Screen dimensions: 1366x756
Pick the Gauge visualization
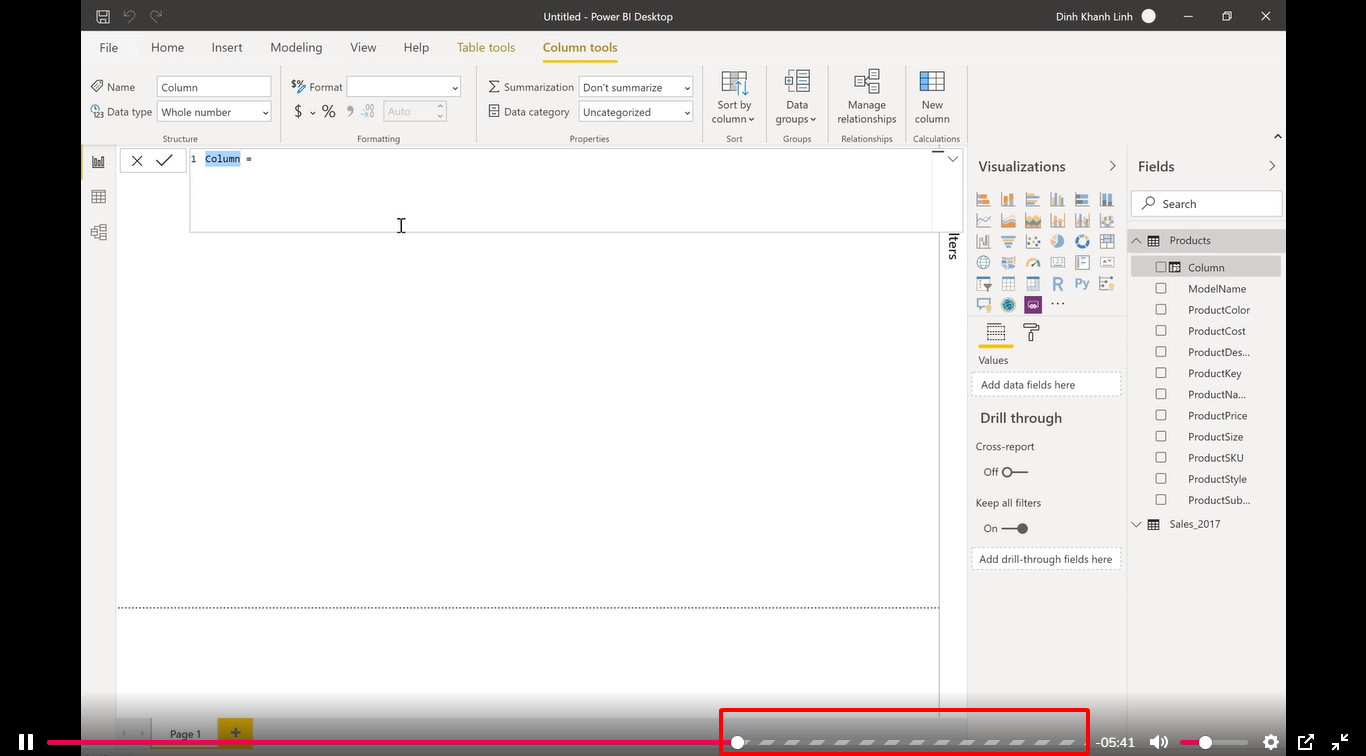pyautogui.click(x=1033, y=262)
